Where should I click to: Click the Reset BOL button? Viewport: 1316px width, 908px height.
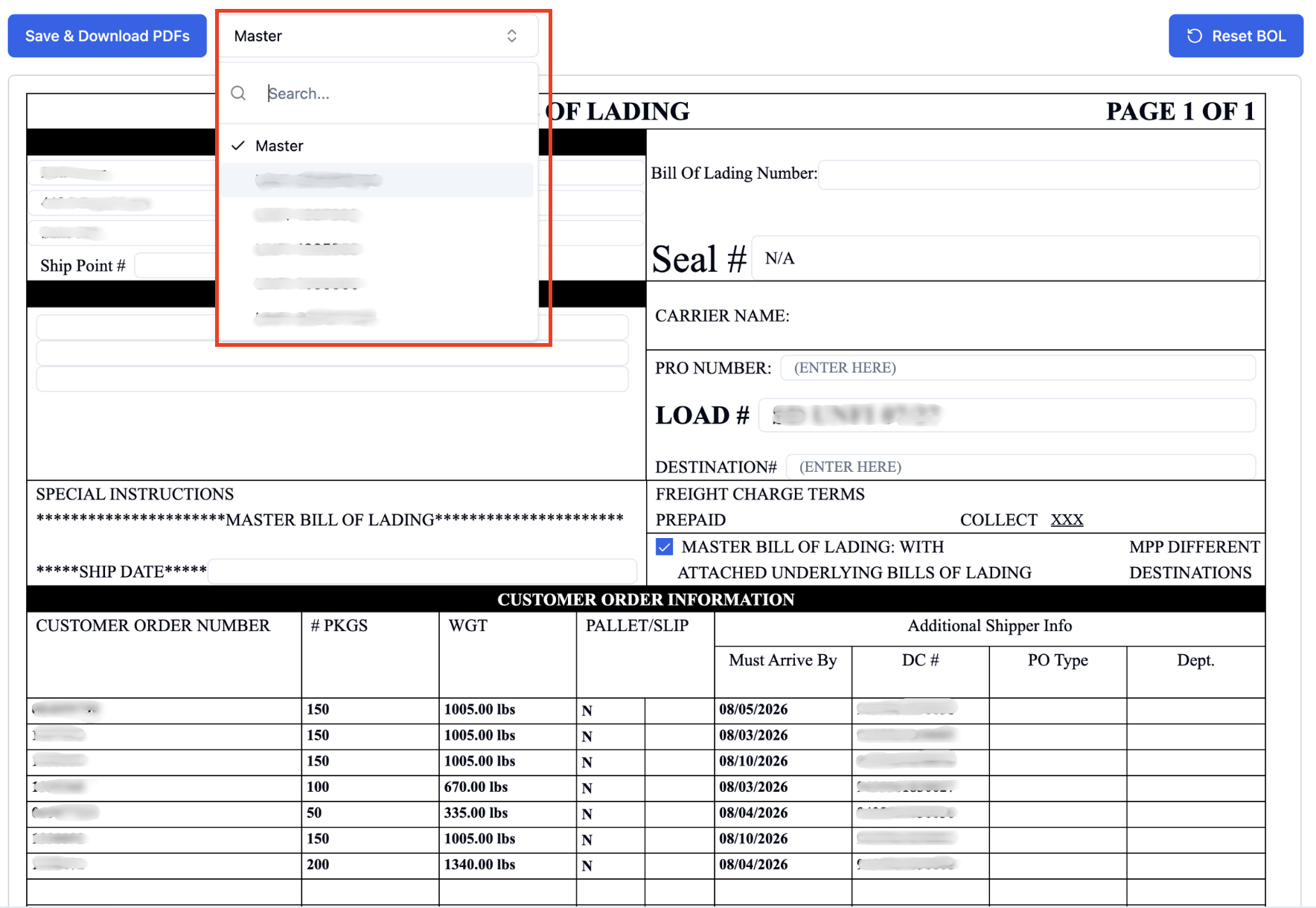pyautogui.click(x=1236, y=36)
